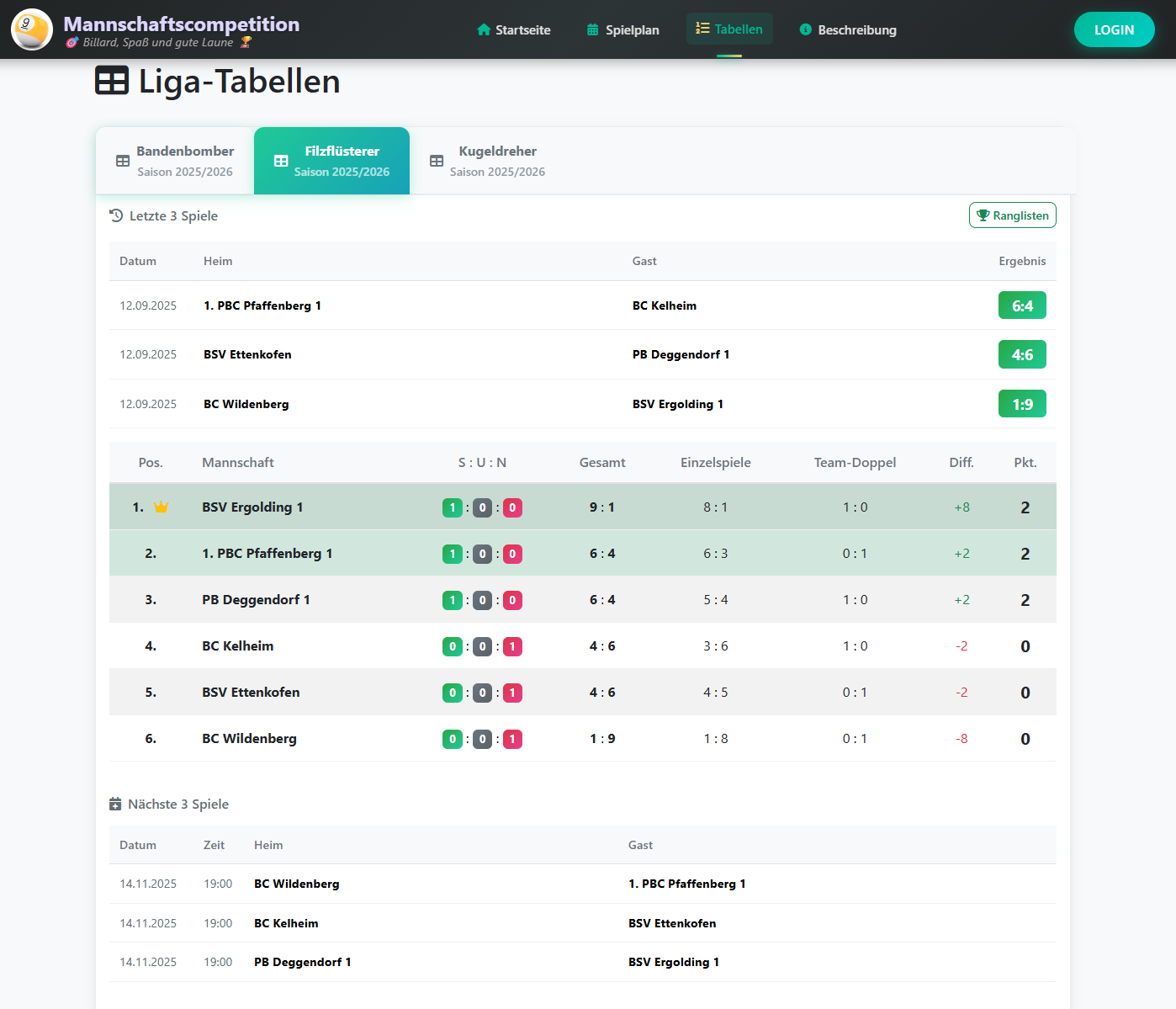Click the table icon on Kugeldreher tab

pos(437,161)
